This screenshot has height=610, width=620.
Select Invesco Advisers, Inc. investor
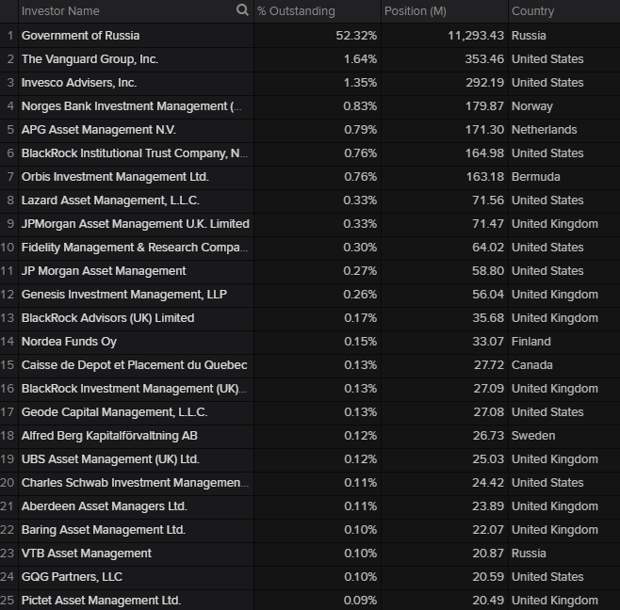click(x=79, y=83)
